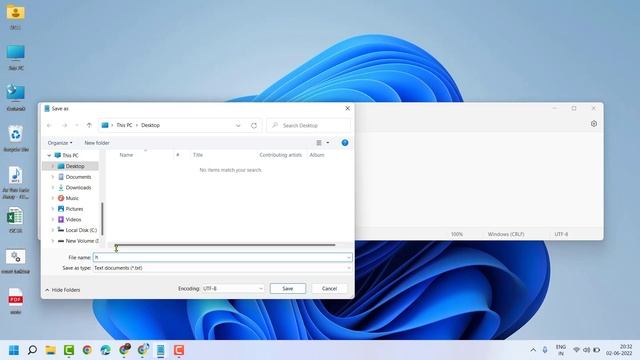Image resolution: width=640 pixels, height=360 pixels.
Task: Launch Google Chrome from the taskbar
Action: pos(87,350)
